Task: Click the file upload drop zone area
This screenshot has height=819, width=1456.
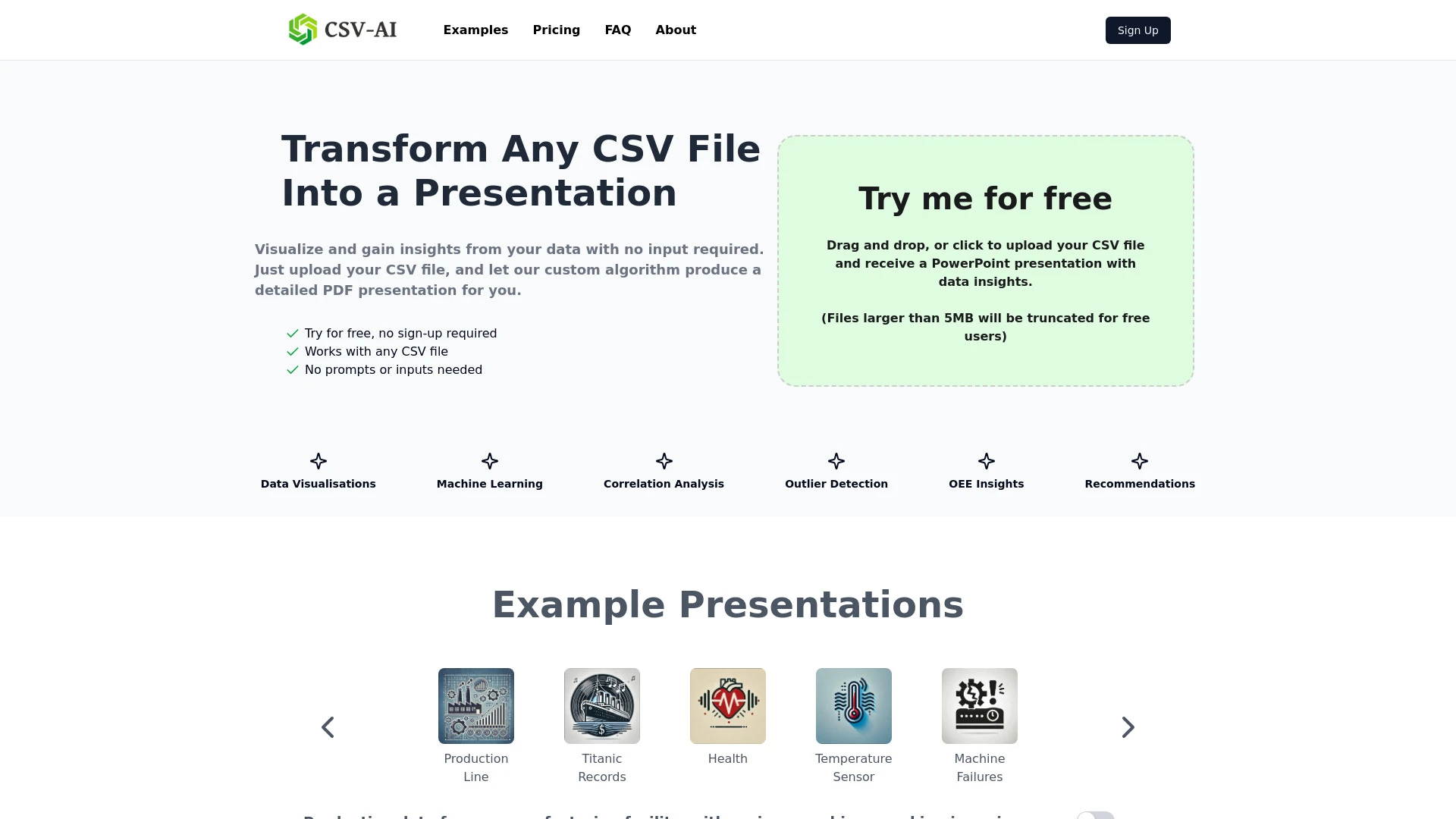Action: (985, 260)
